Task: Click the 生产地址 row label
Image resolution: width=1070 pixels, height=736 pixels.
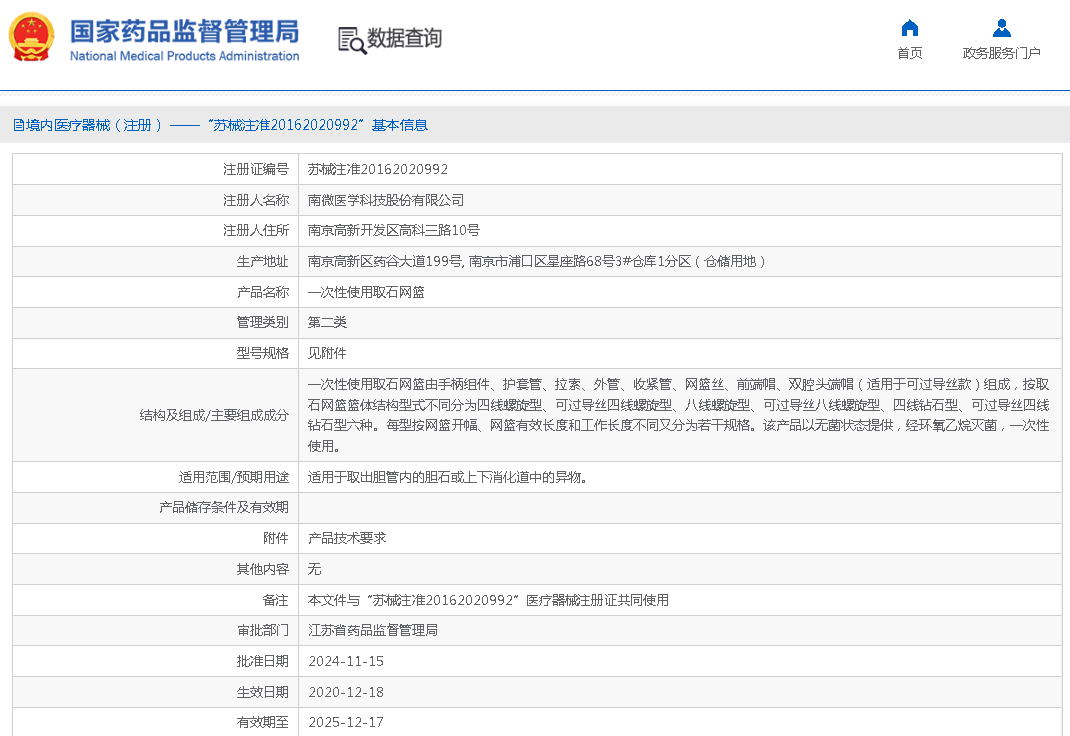Action: pos(263,261)
